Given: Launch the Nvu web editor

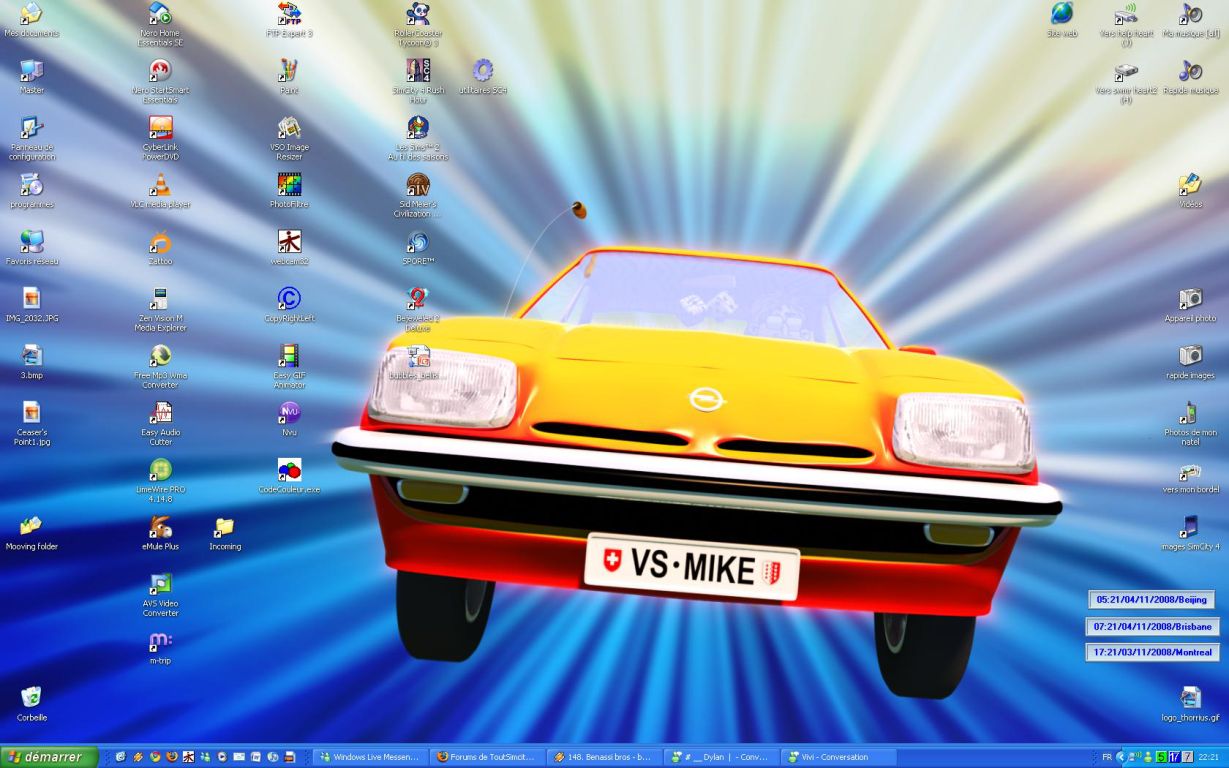Looking at the screenshot, I should coord(289,413).
